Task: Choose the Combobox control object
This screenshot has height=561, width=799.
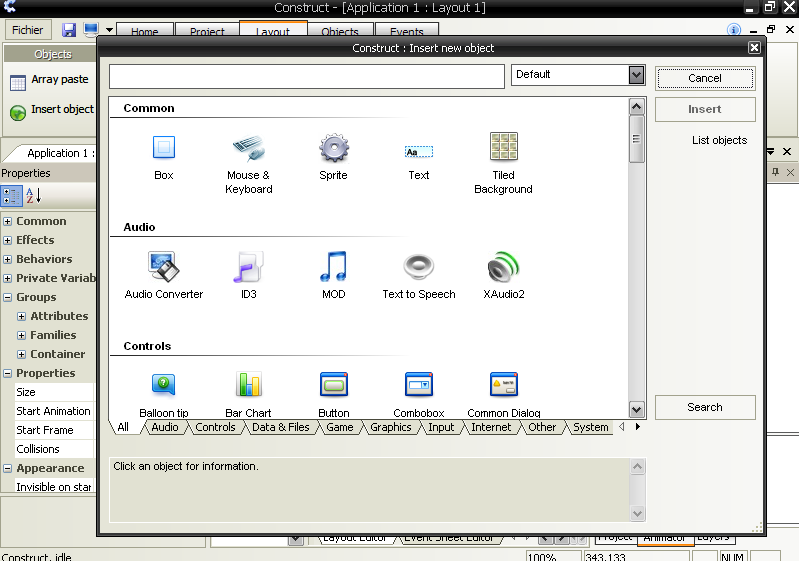Action: click(x=419, y=385)
